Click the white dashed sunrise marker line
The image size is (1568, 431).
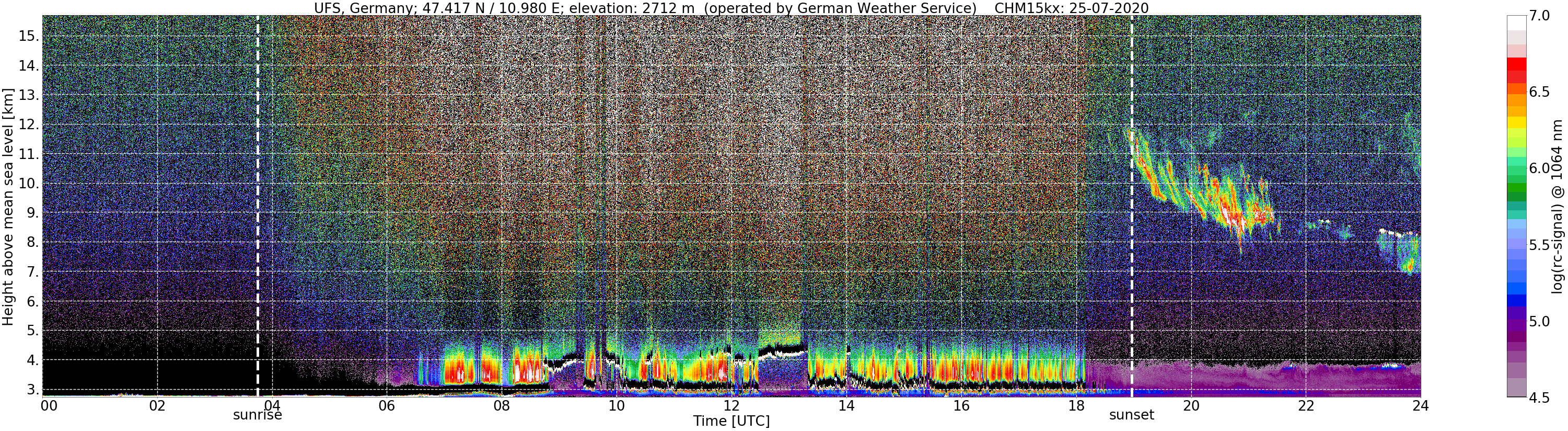click(x=258, y=206)
